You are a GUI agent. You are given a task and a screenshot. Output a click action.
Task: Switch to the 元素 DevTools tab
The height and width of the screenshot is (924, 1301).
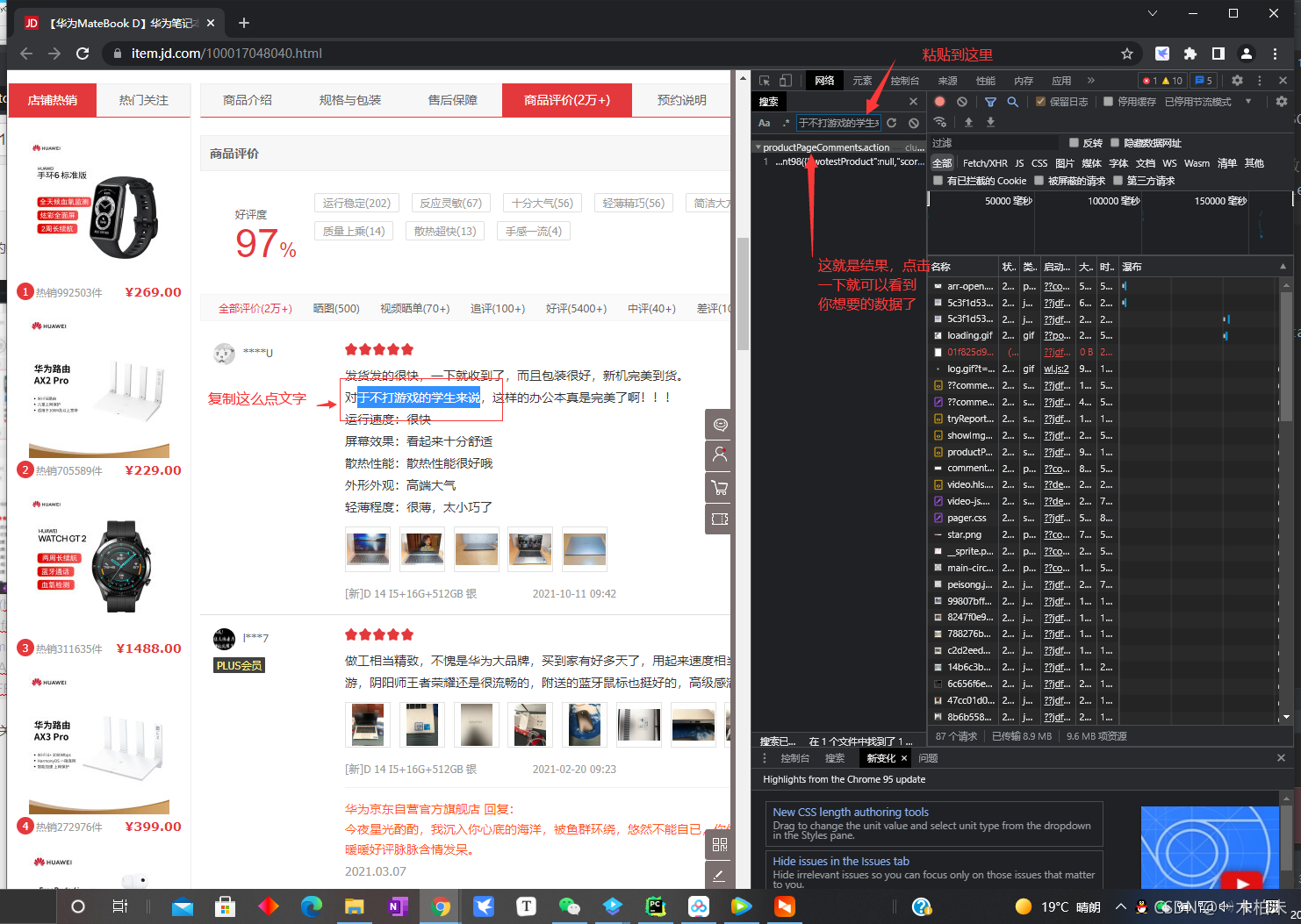click(x=862, y=80)
